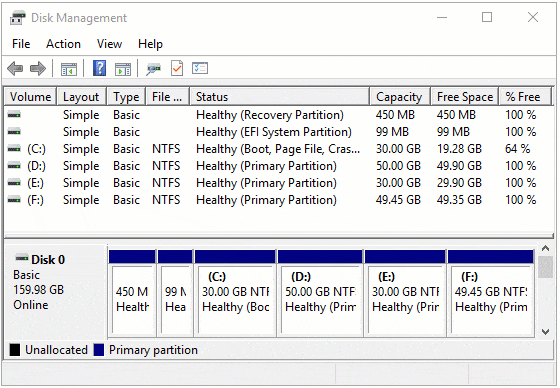The height and width of the screenshot is (388, 560).
Task: Select the (C:) 30.00 GB partition block
Action: (x=235, y=293)
